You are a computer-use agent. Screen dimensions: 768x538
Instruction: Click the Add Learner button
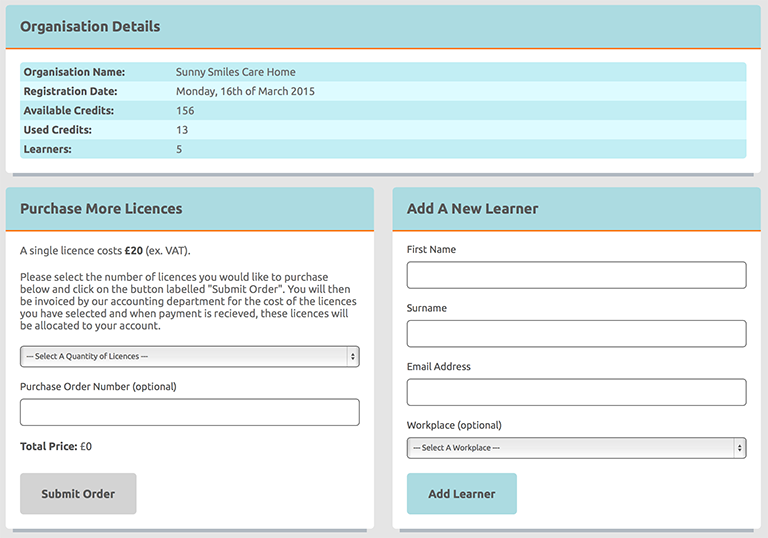[x=461, y=494]
